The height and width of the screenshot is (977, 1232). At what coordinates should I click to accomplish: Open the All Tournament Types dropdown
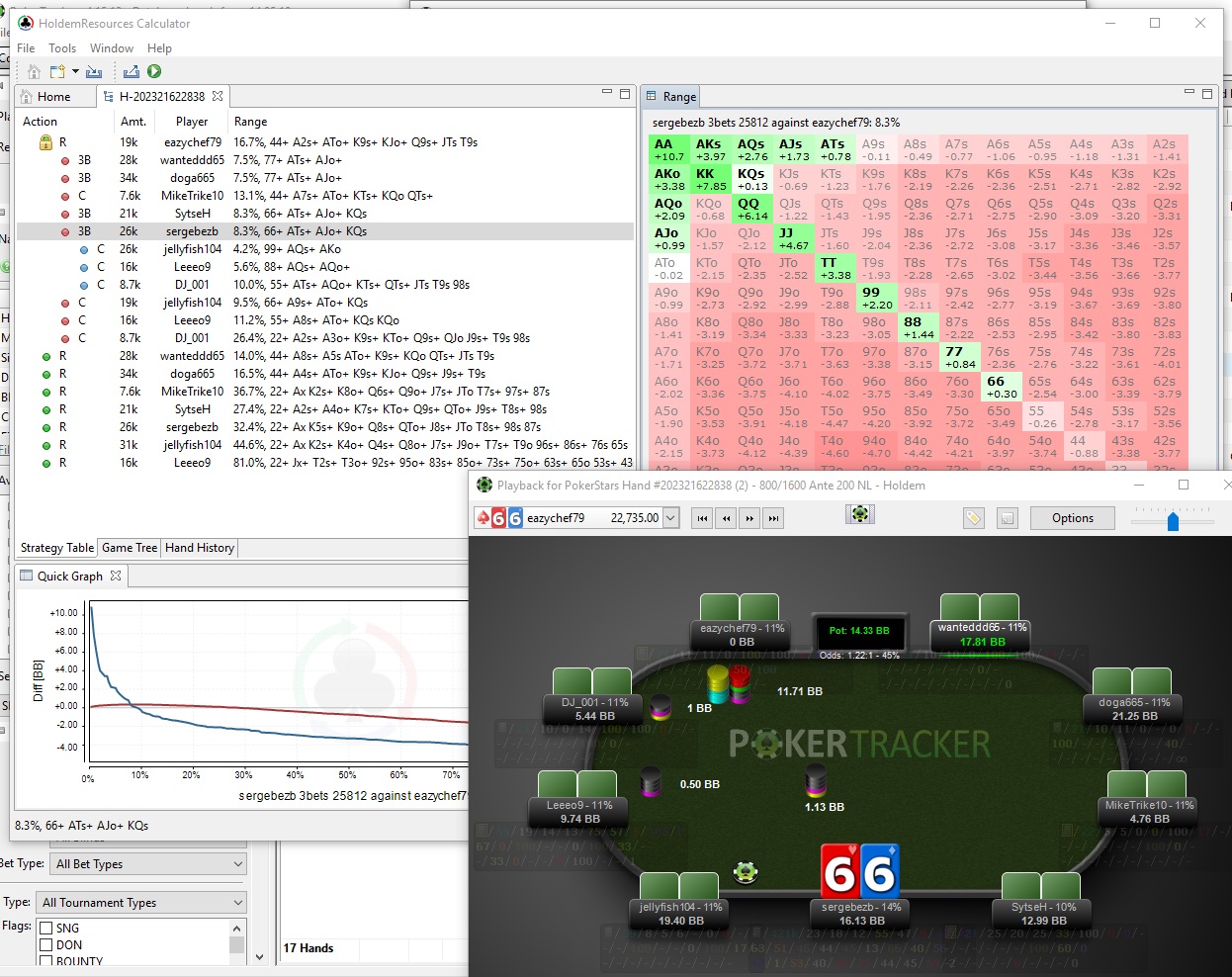(140, 902)
